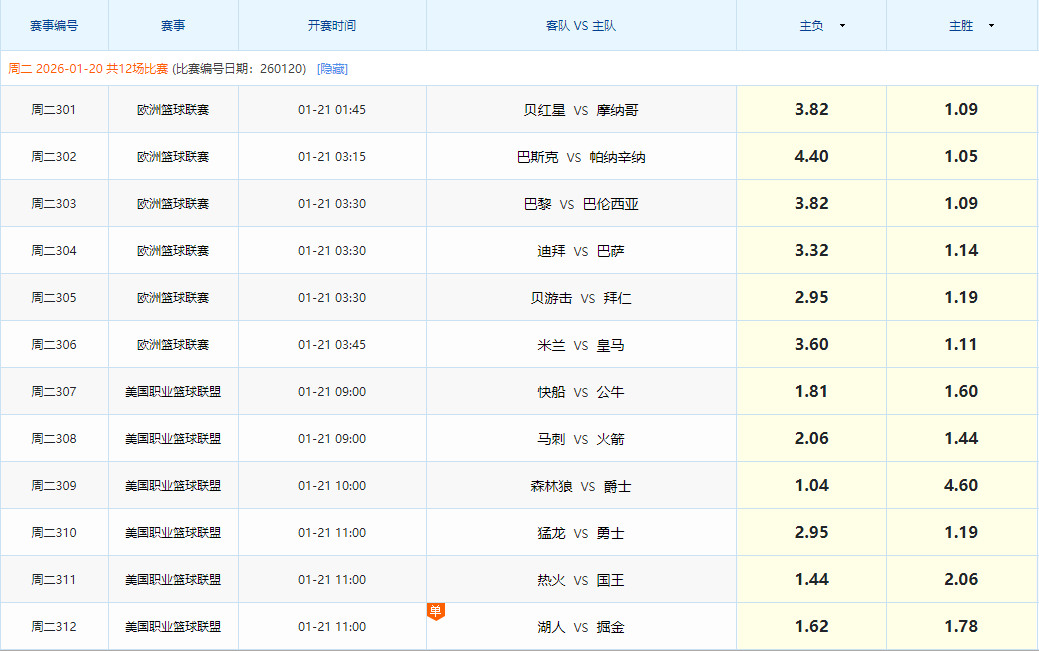Click the match number 周二301

(55, 110)
